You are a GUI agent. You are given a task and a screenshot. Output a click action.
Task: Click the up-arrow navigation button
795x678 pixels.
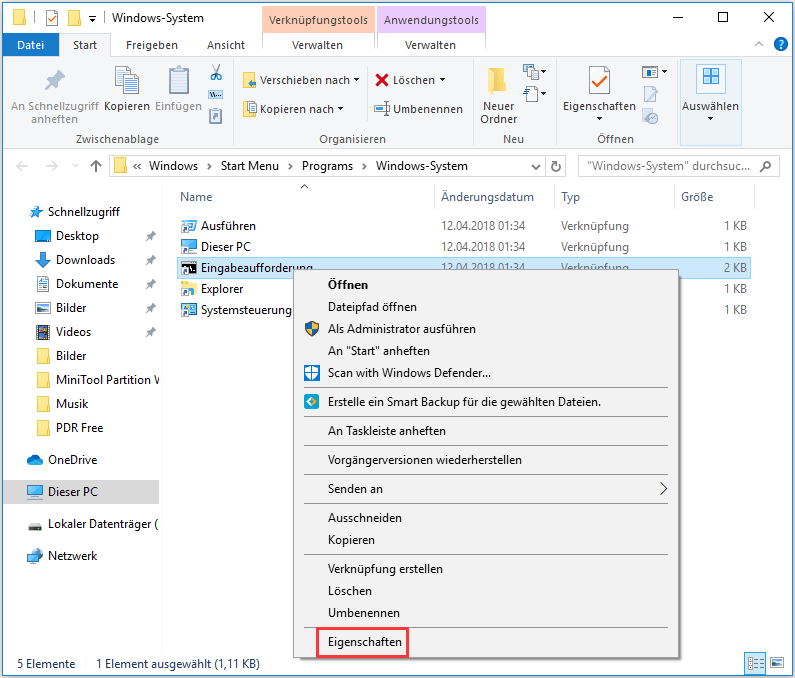96,166
